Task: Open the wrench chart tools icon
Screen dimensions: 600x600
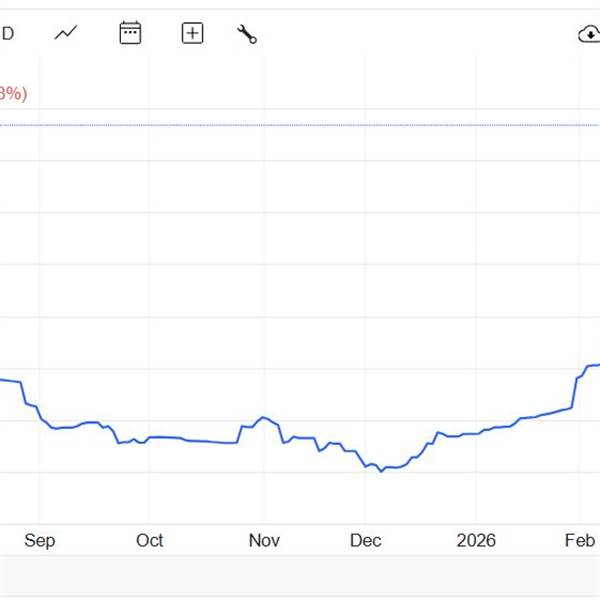Action: pyautogui.click(x=247, y=34)
